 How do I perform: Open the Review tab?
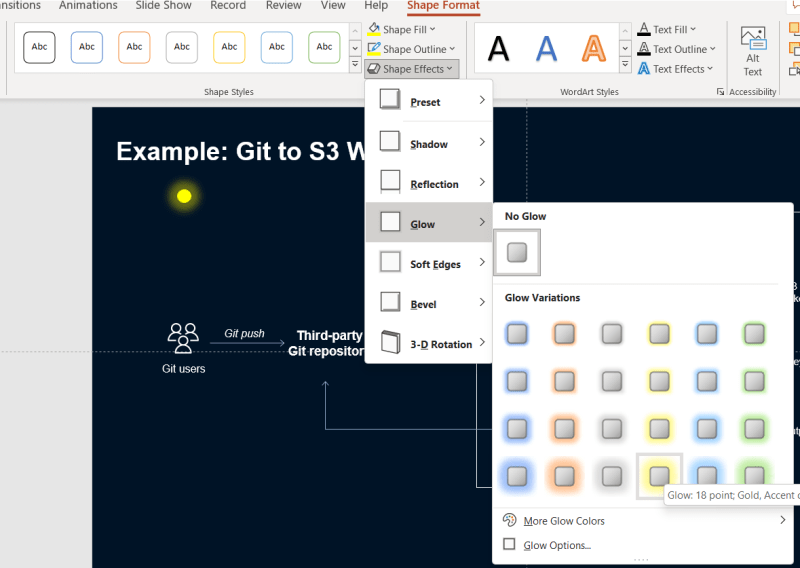click(283, 6)
